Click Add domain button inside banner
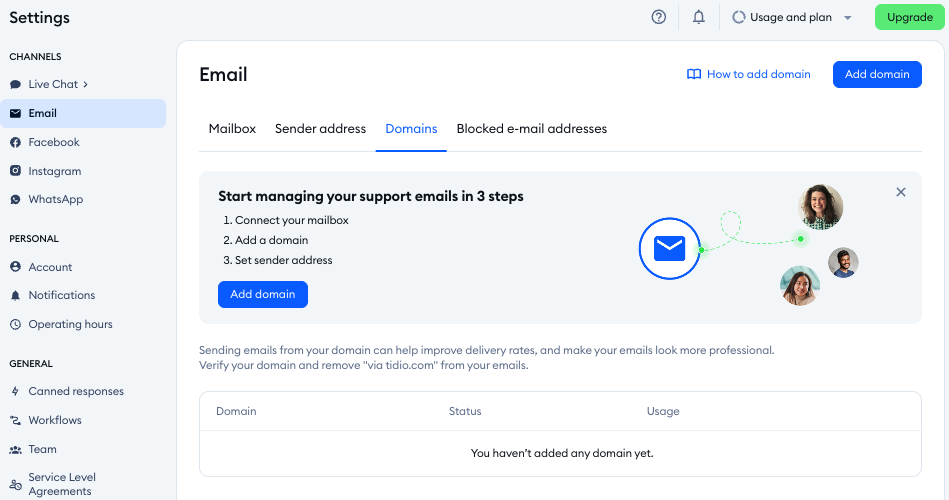This screenshot has height=500, width=949. coord(262,294)
